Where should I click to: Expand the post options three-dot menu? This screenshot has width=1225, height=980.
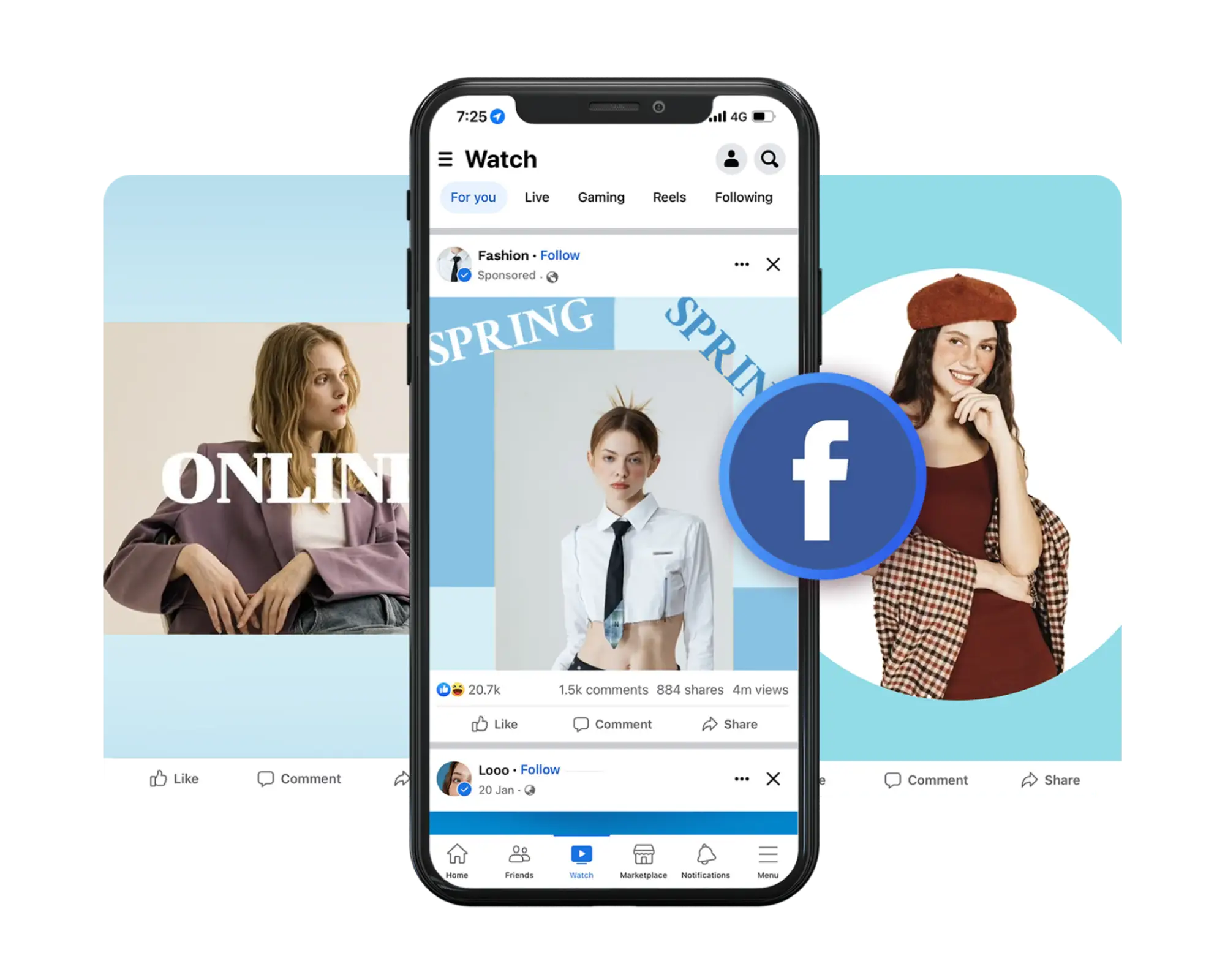[x=742, y=263]
